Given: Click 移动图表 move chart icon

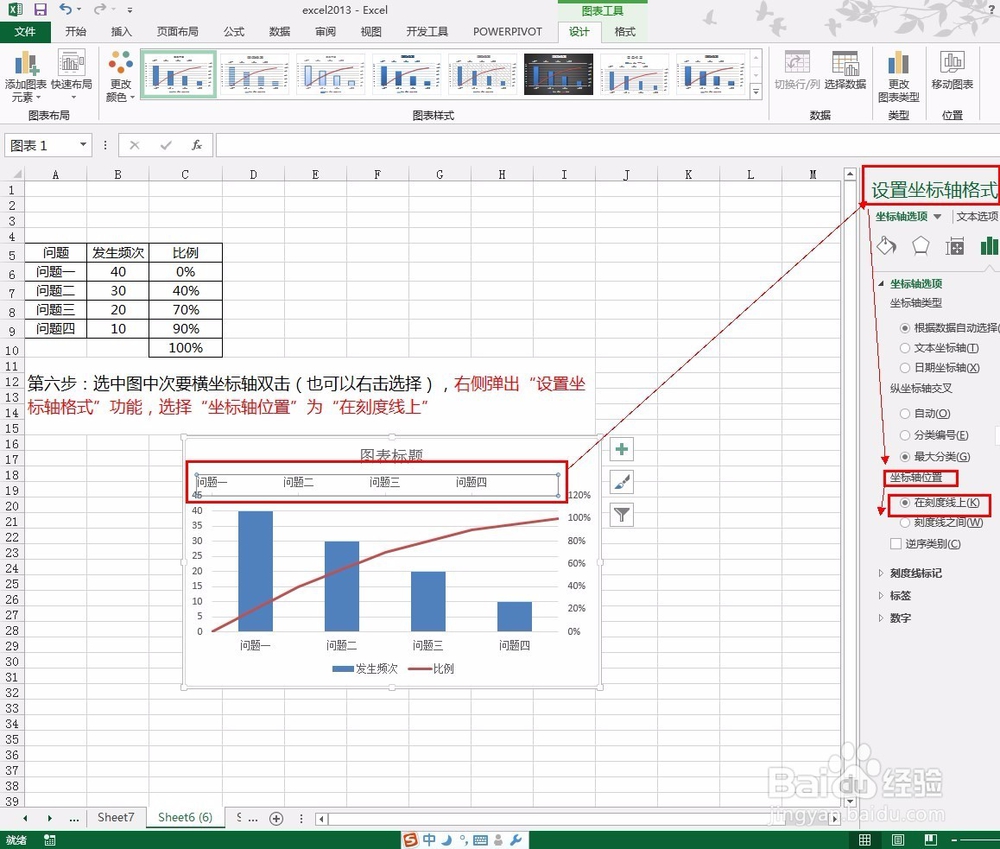Looking at the screenshot, I should click(952, 70).
